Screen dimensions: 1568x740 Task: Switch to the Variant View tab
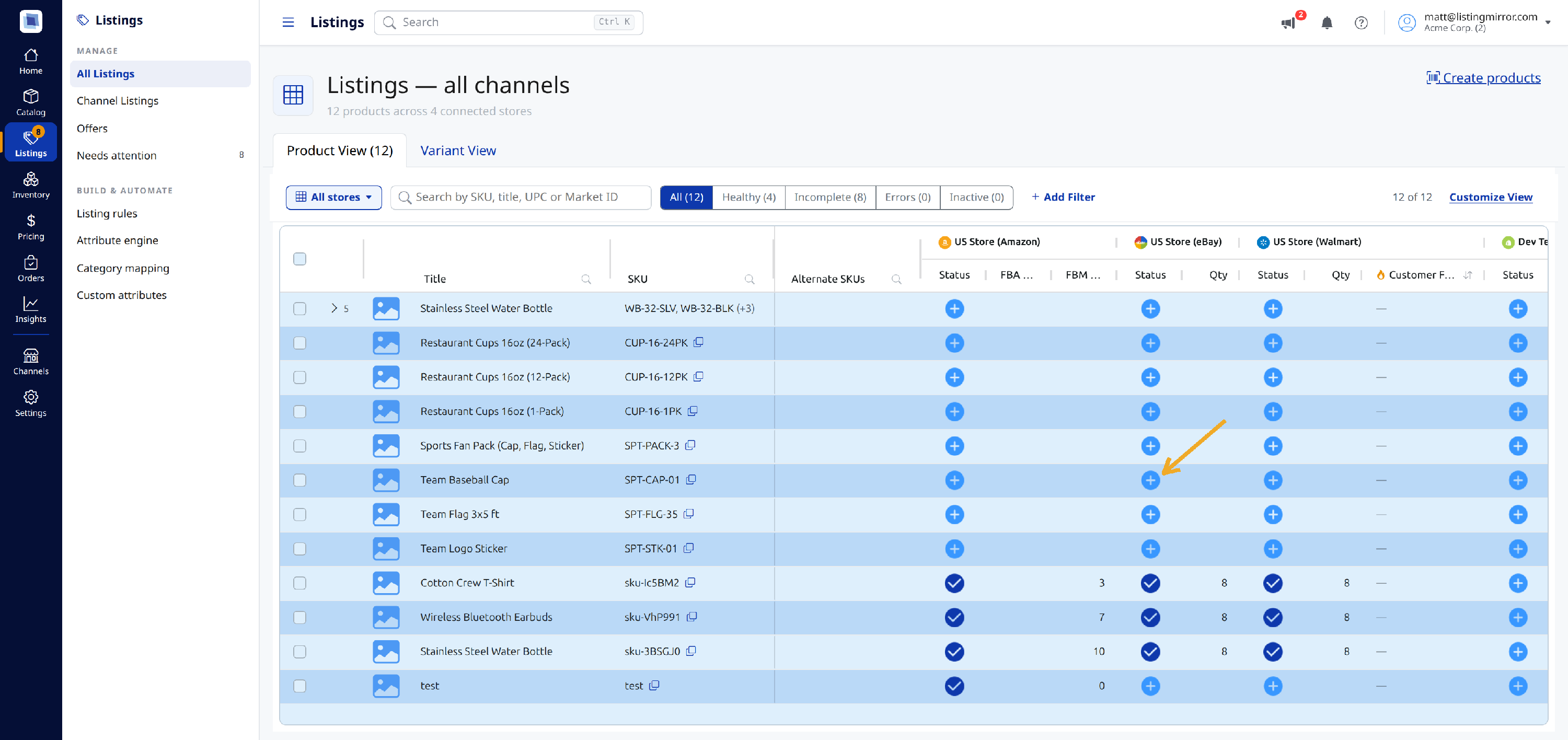point(458,151)
